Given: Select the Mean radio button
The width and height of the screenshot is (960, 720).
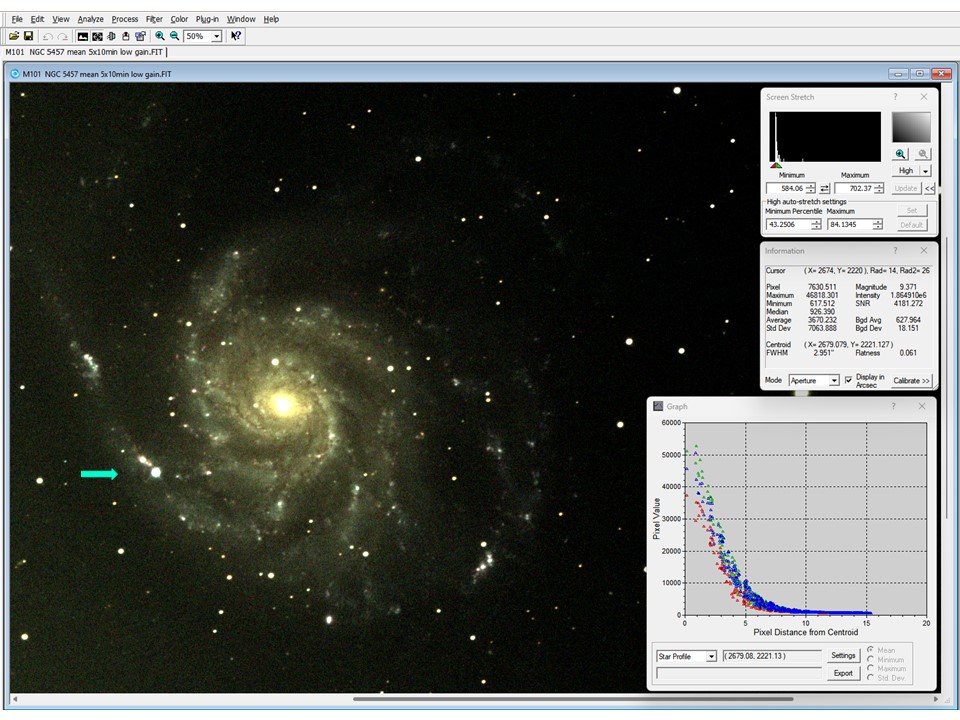Looking at the screenshot, I should (871, 651).
